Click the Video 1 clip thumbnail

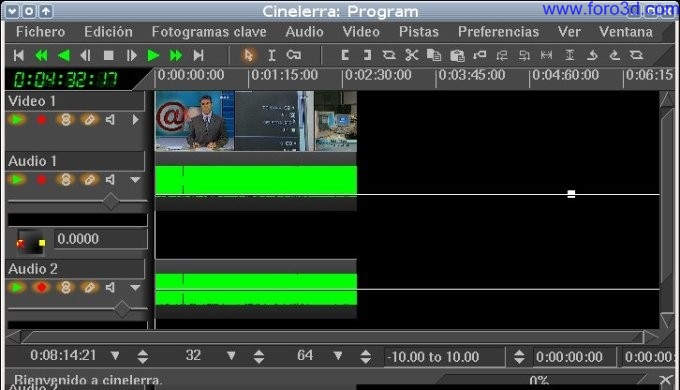pos(256,121)
